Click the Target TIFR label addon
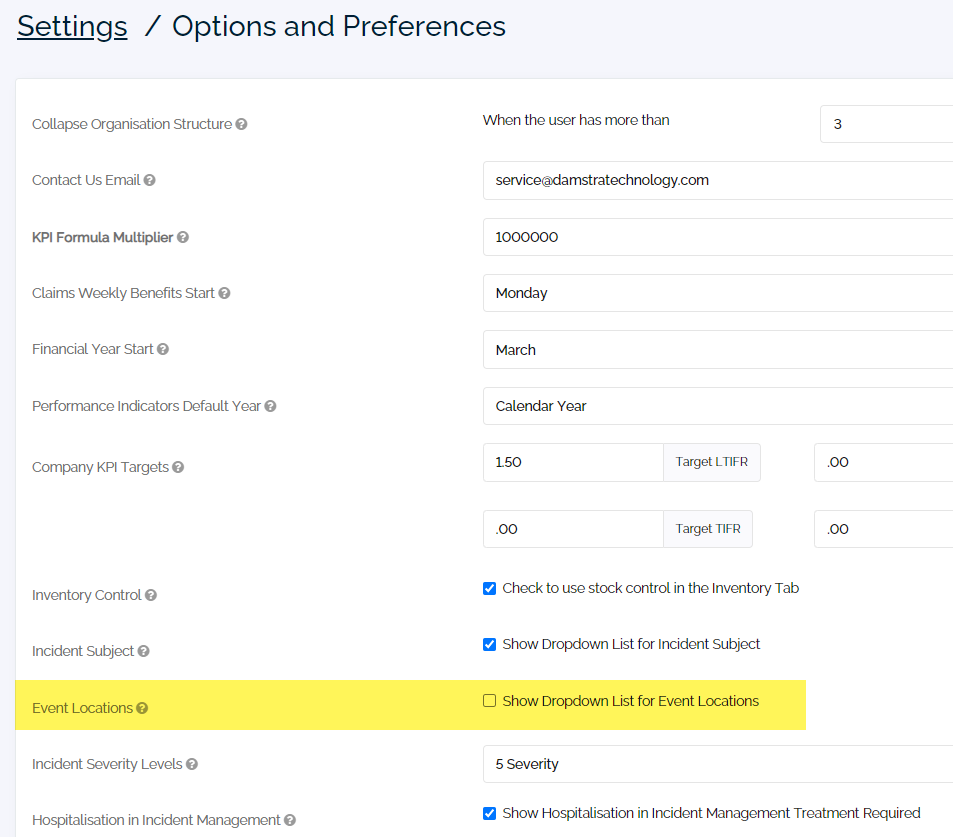The height and width of the screenshot is (837, 953). (x=708, y=529)
